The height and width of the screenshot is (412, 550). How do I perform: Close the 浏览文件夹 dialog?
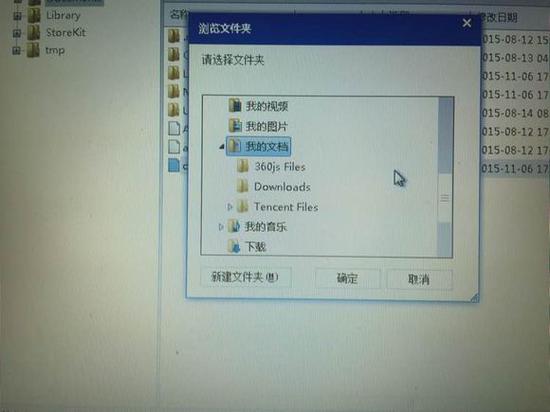[467, 23]
